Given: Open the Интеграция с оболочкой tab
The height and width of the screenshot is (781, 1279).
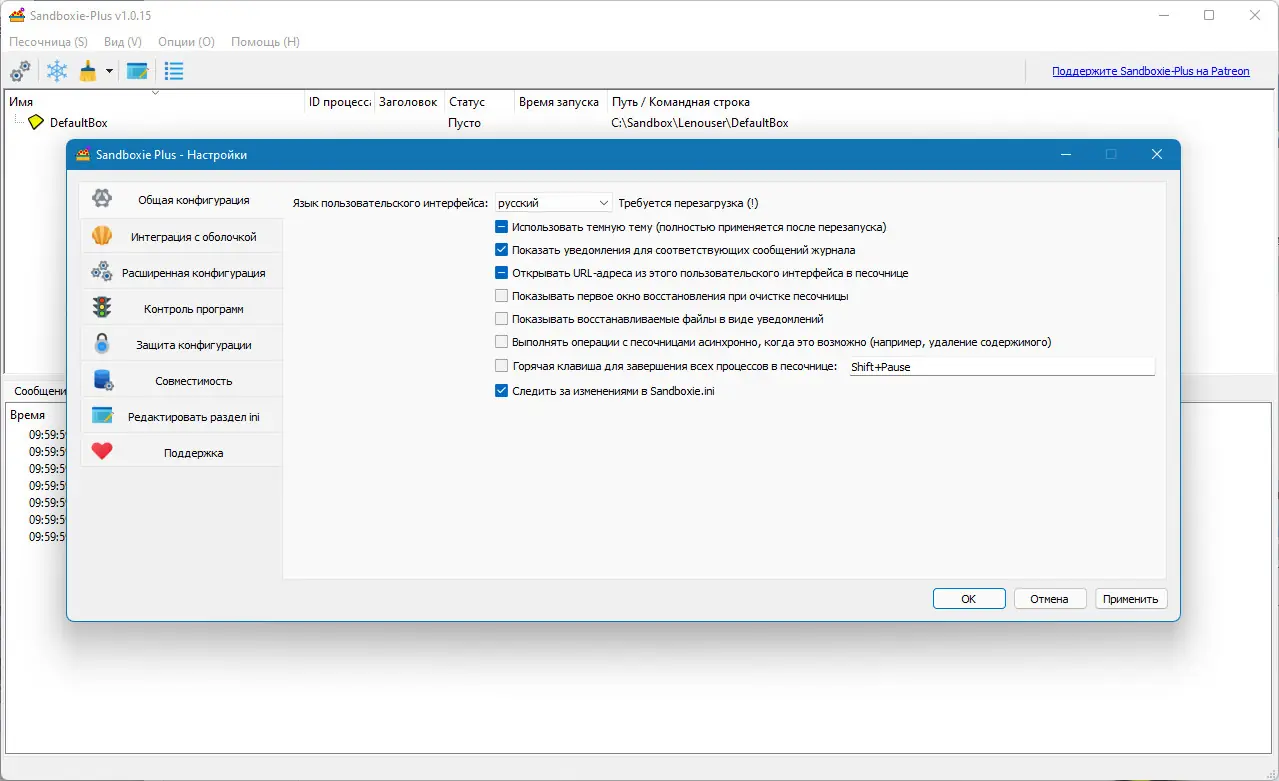Looking at the screenshot, I should click(181, 237).
